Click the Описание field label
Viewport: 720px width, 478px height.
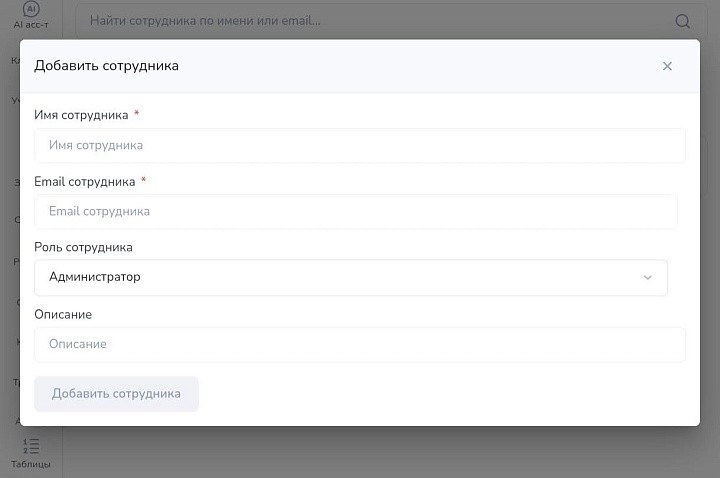pyautogui.click(x=63, y=314)
